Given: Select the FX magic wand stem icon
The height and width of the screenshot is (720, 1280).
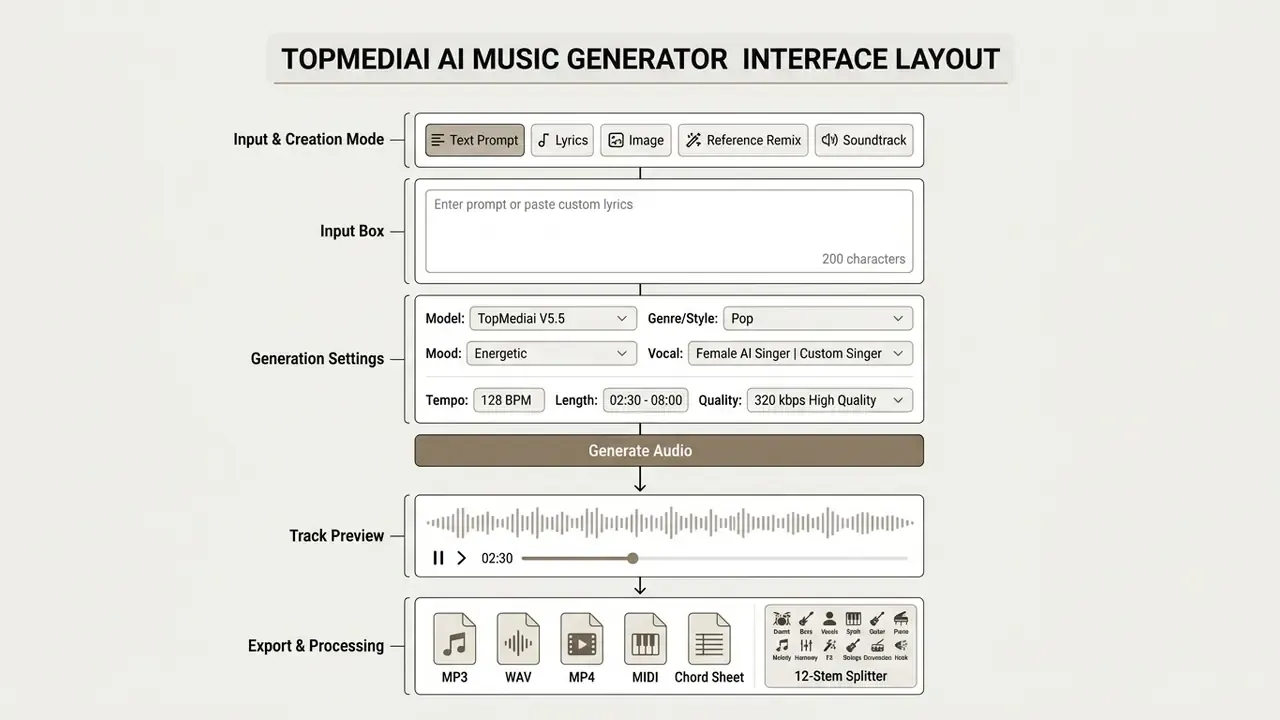Looking at the screenshot, I should (829, 646).
